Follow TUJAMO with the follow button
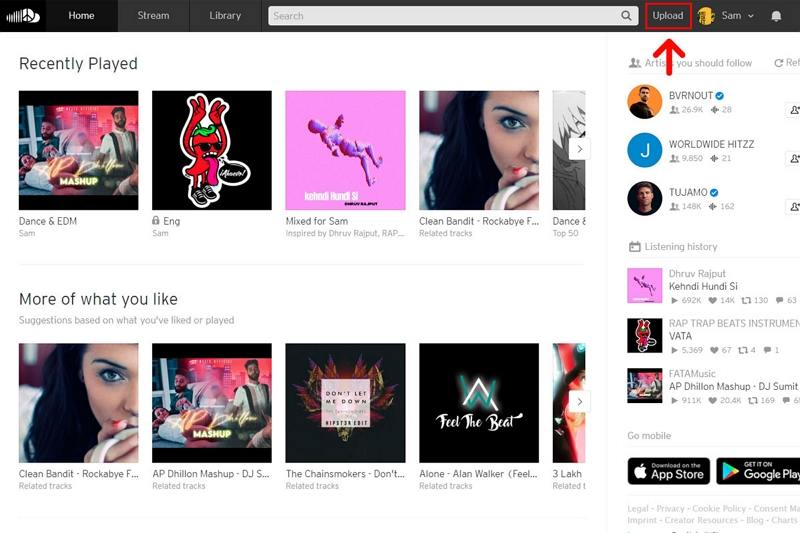Image resolution: width=800 pixels, height=533 pixels. (793, 207)
